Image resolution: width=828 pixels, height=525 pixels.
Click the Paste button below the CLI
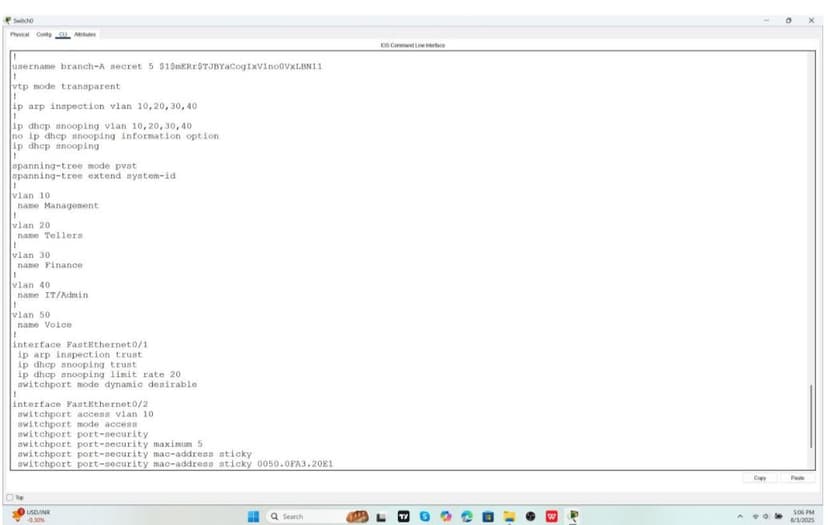(797, 478)
